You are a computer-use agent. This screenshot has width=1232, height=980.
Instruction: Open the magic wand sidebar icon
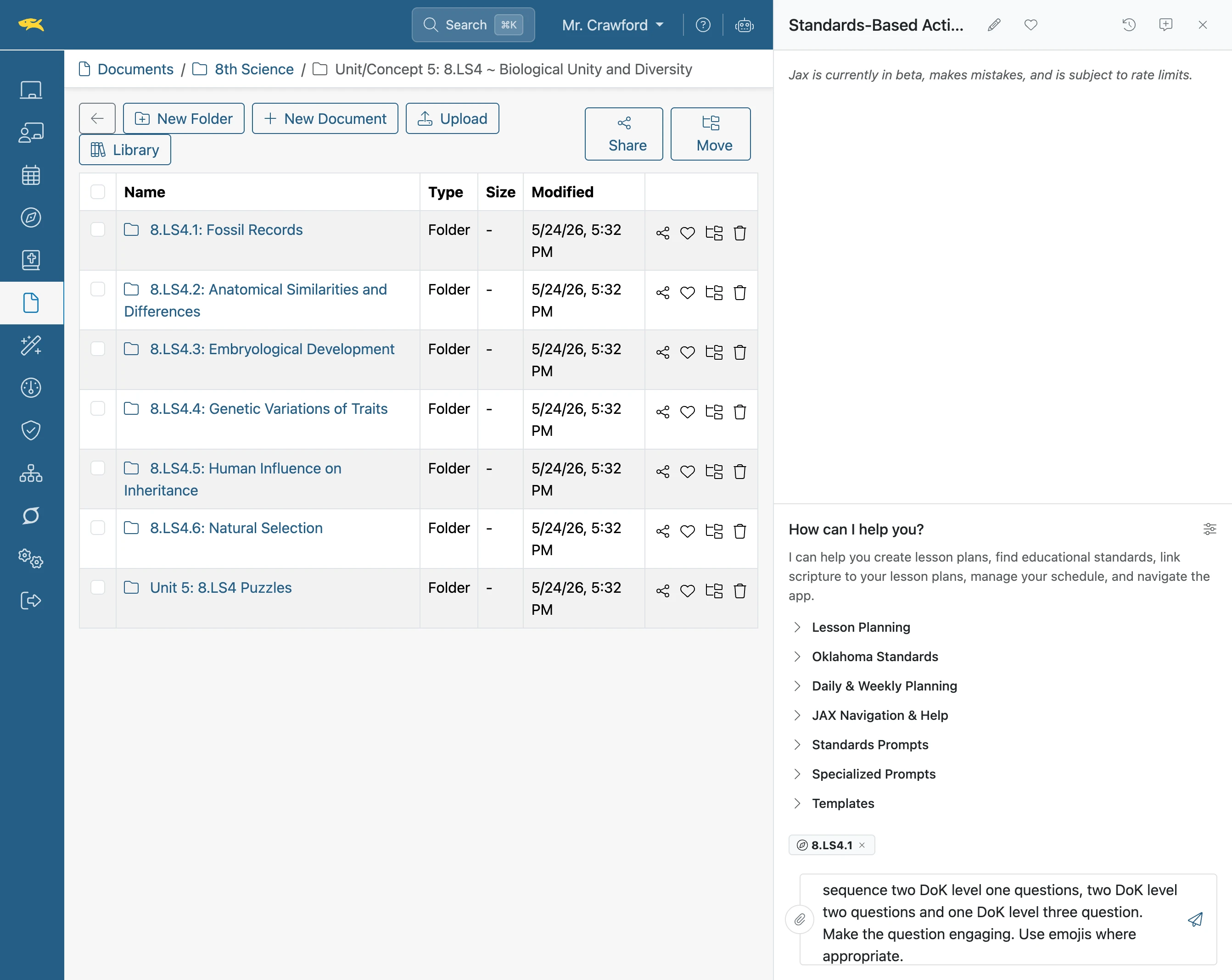click(x=31, y=345)
